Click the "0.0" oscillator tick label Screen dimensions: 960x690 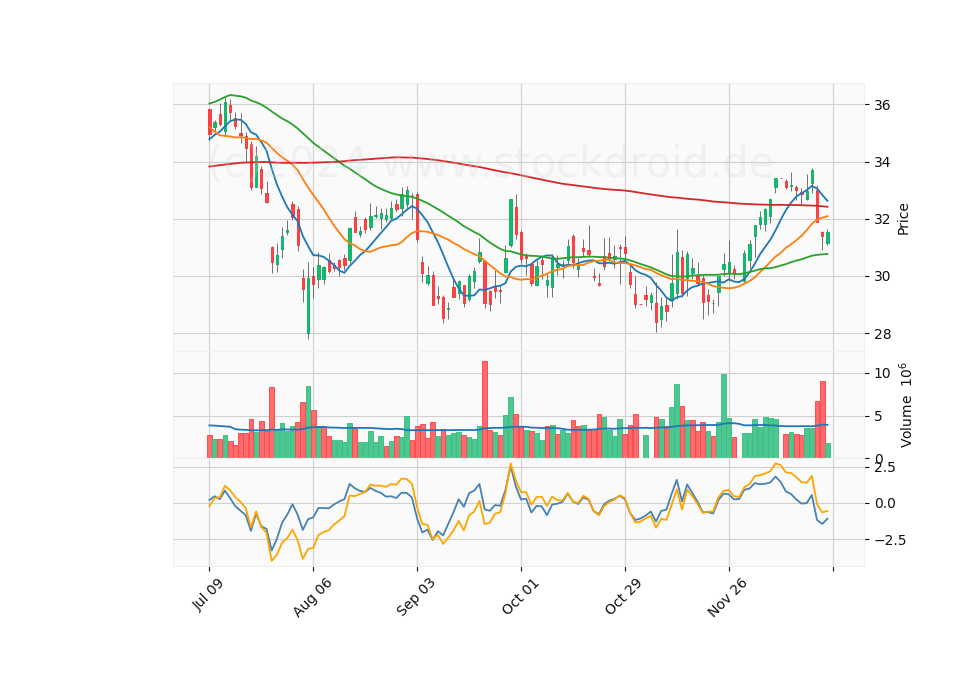(885, 503)
